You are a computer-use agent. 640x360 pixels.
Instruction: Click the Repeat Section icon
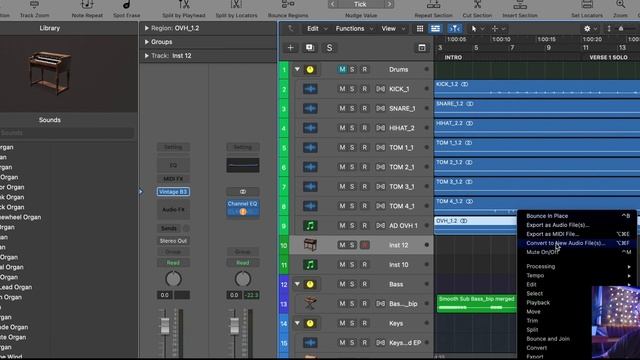coord(433,5)
